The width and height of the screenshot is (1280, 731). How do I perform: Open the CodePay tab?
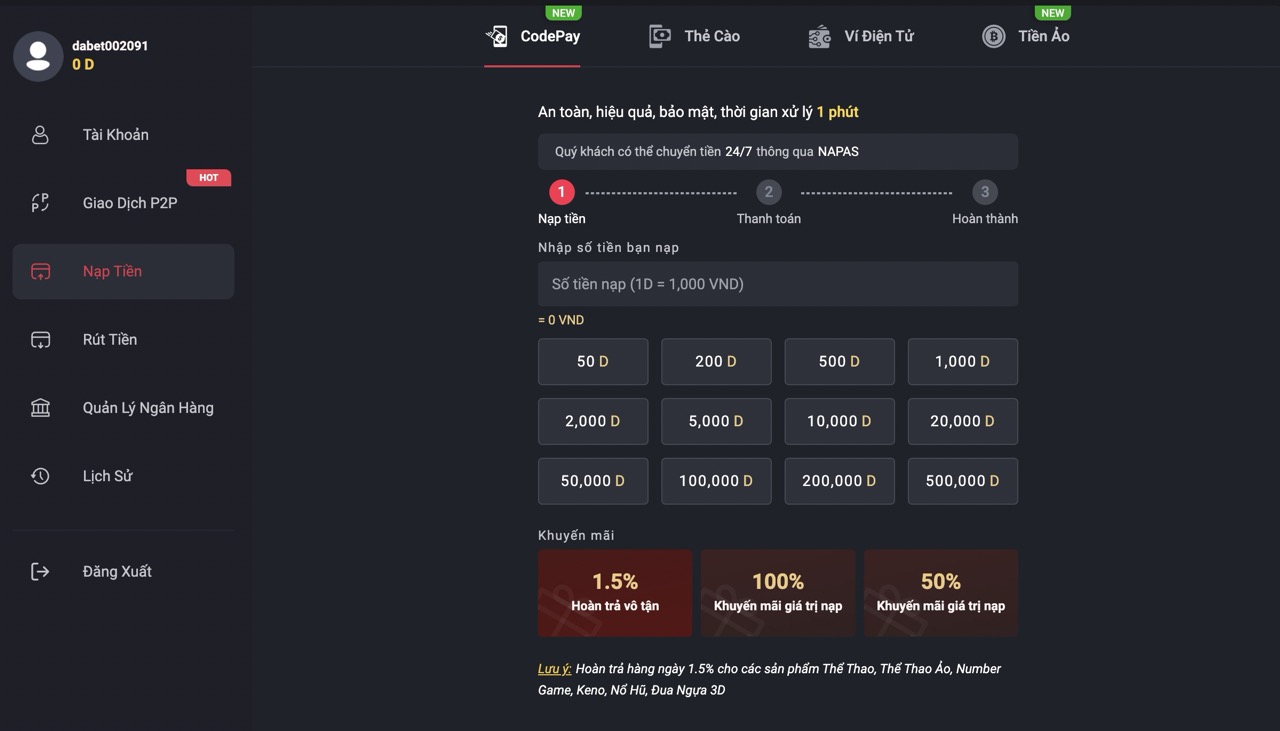tap(532, 37)
